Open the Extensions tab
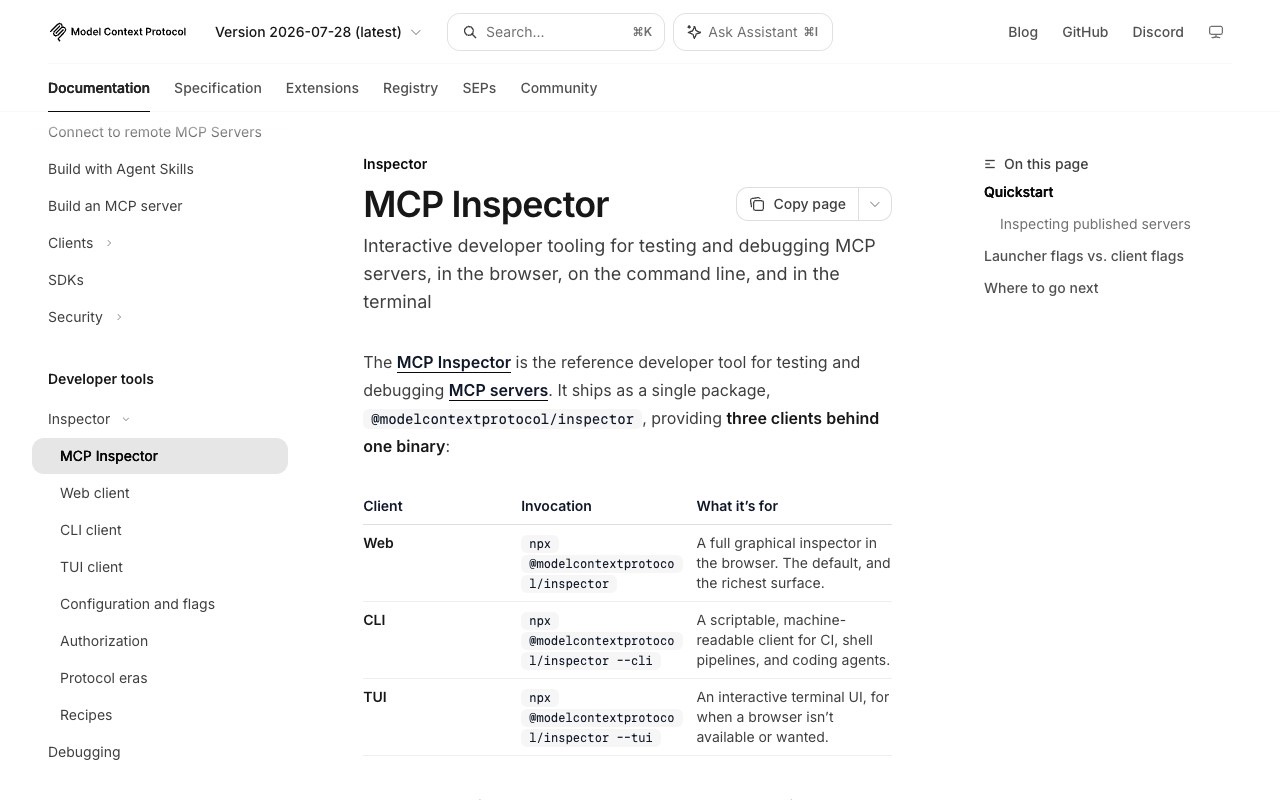Viewport: 1280px width, 800px height. pos(322,88)
